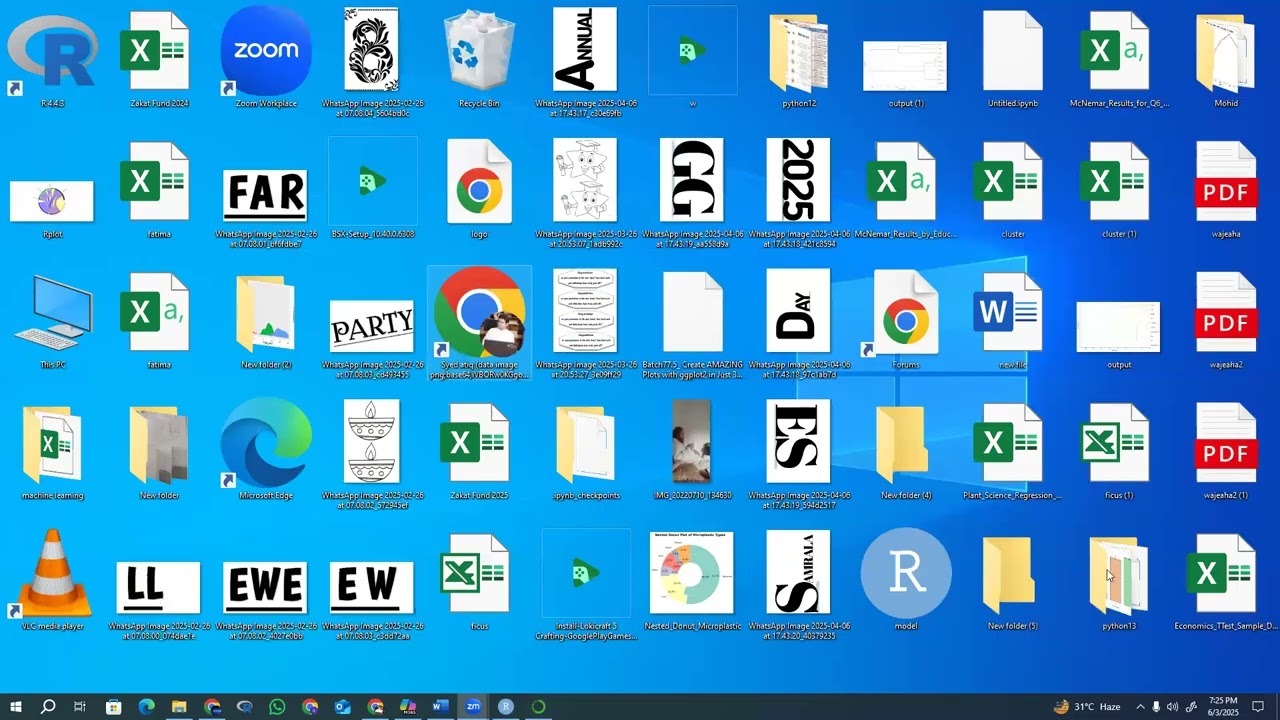Viewport: 1280px width, 720px height.
Task: Select the Recycle Bin icon
Action: [x=479, y=52]
